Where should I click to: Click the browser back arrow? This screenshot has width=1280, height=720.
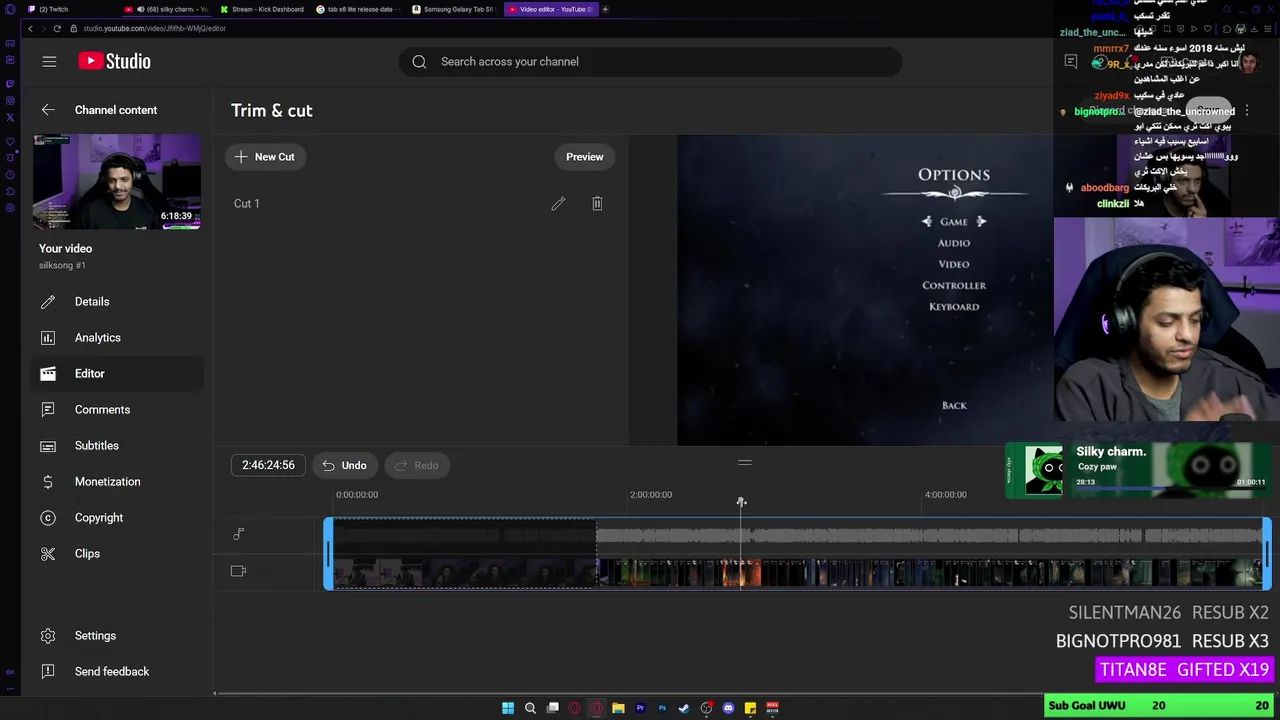tap(30, 28)
